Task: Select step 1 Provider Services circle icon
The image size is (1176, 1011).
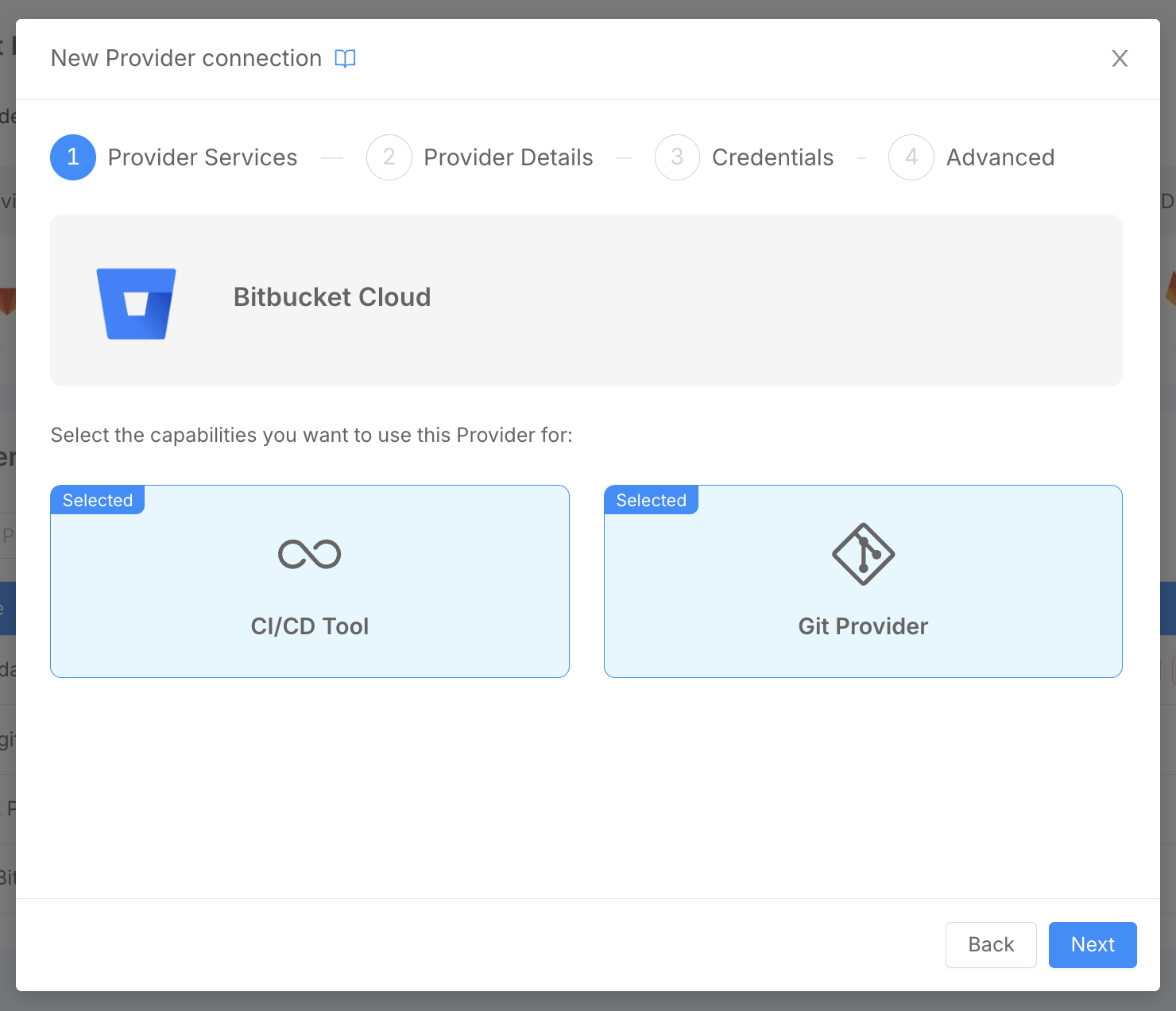Action: 72,157
